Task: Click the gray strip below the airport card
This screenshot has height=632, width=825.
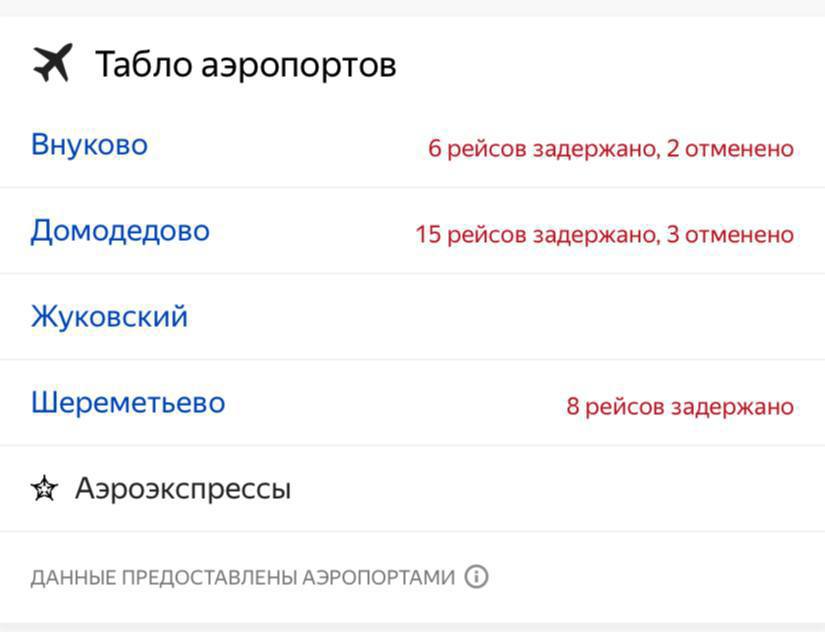Action: [x=412, y=627]
